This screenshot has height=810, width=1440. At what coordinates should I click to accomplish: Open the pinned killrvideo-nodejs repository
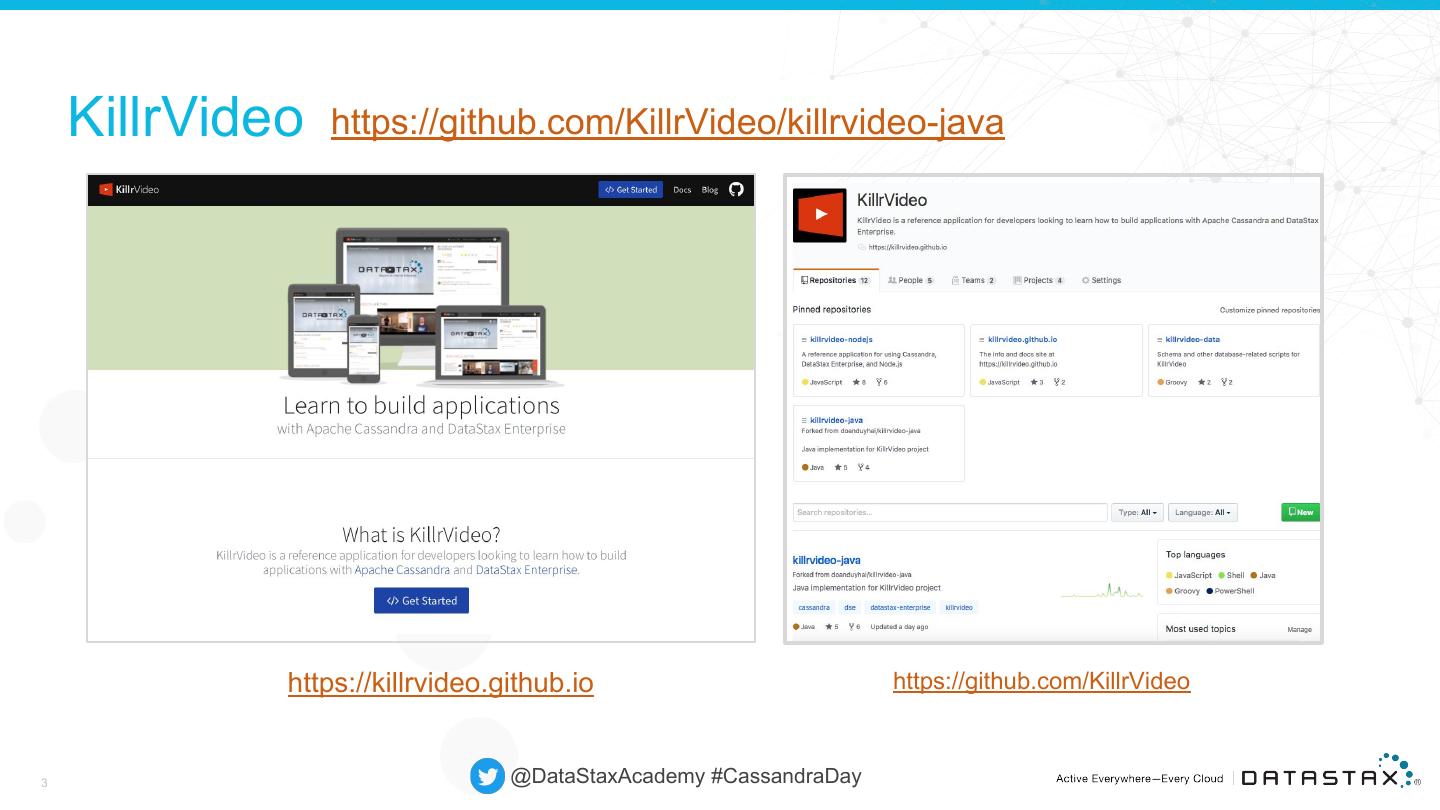pyautogui.click(x=841, y=340)
